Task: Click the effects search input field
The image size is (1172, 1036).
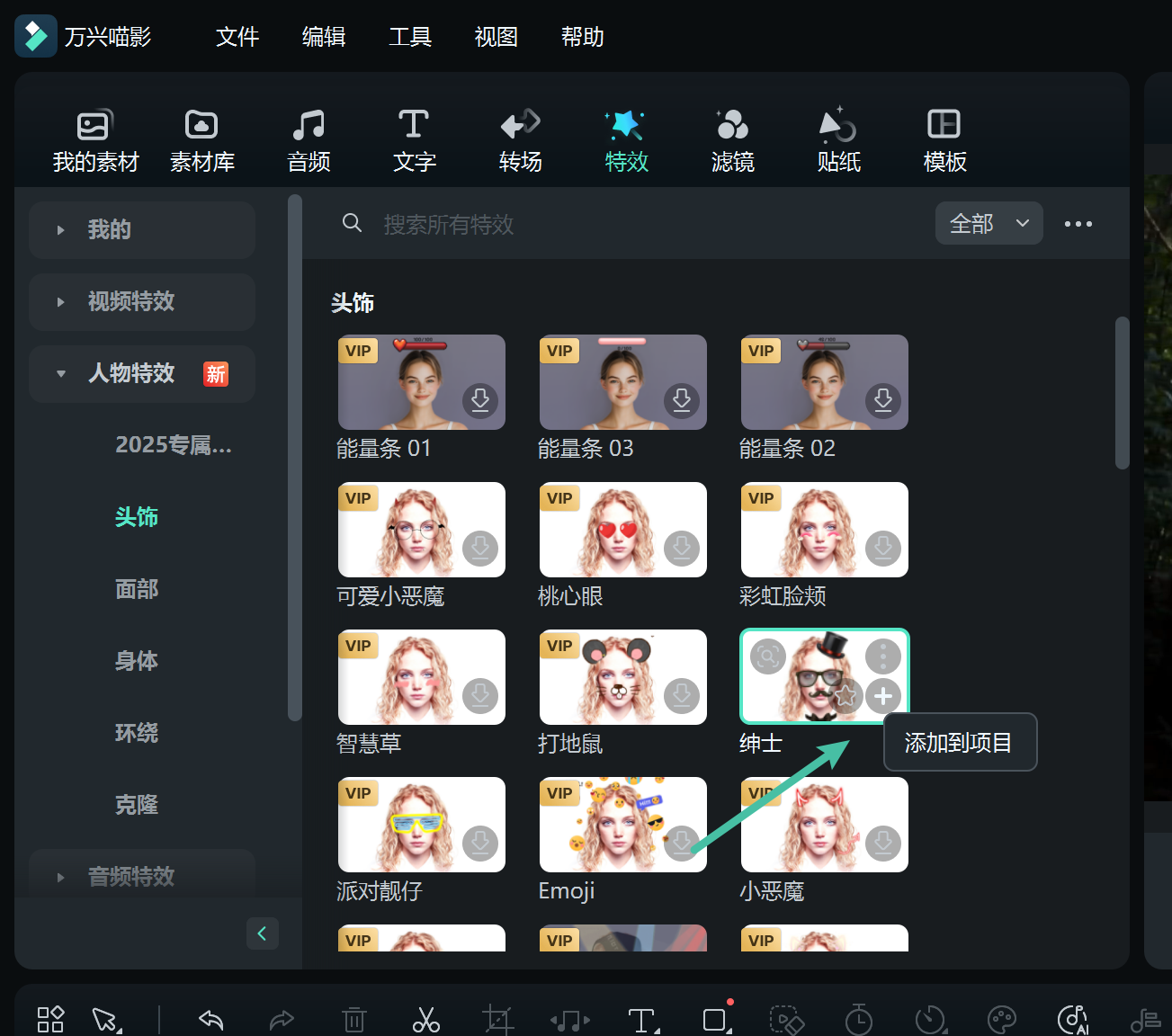Action: tap(540, 225)
